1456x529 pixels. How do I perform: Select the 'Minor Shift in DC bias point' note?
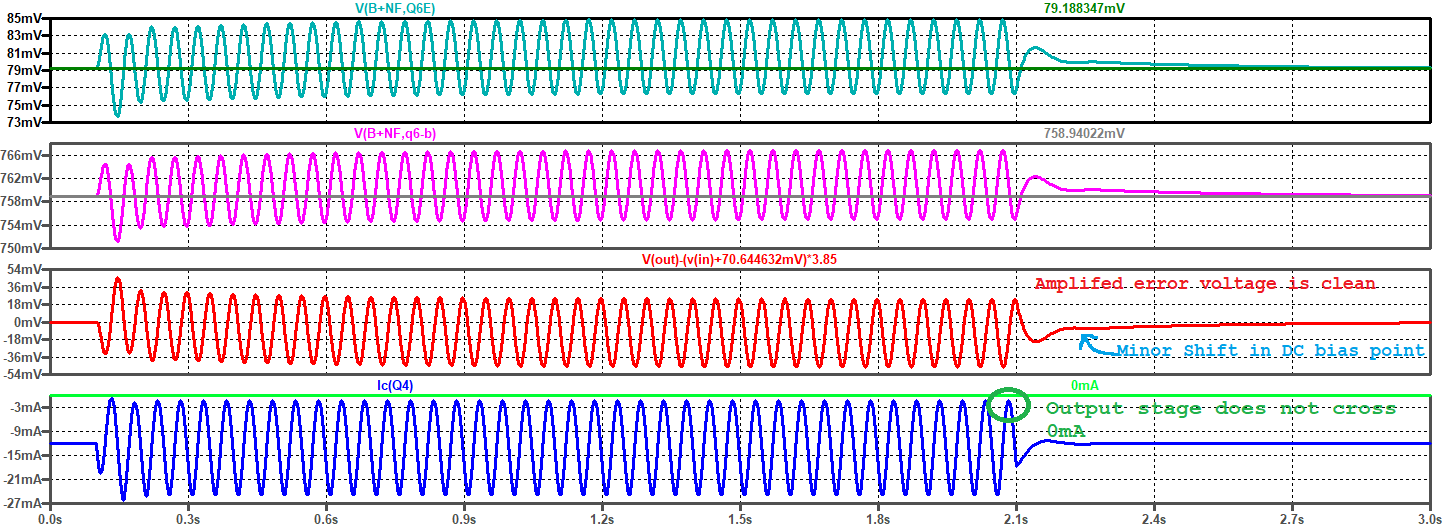(x=1270, y=350)
